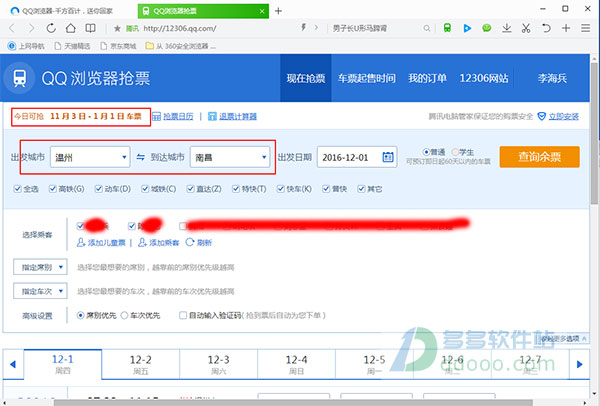Open the browser hamburger menu
This screenshot has width=600, height=406.
(585, 28)
